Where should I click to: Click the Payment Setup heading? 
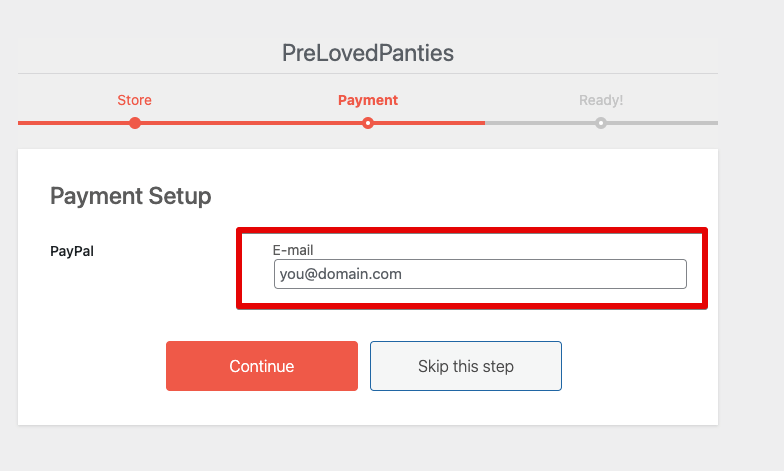point(131,196)
